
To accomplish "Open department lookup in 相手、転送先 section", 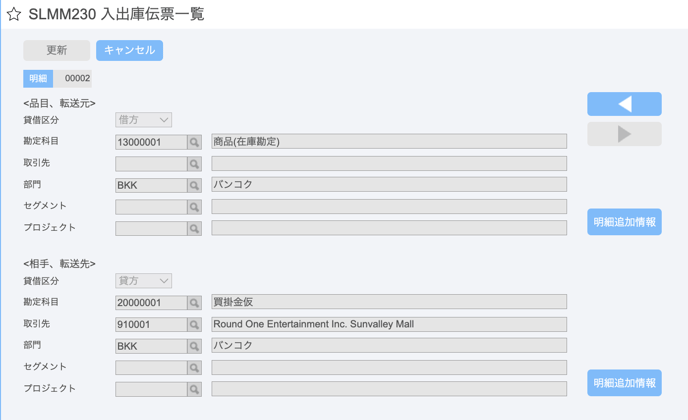I will pyautogui.click(x=194, y=346).
